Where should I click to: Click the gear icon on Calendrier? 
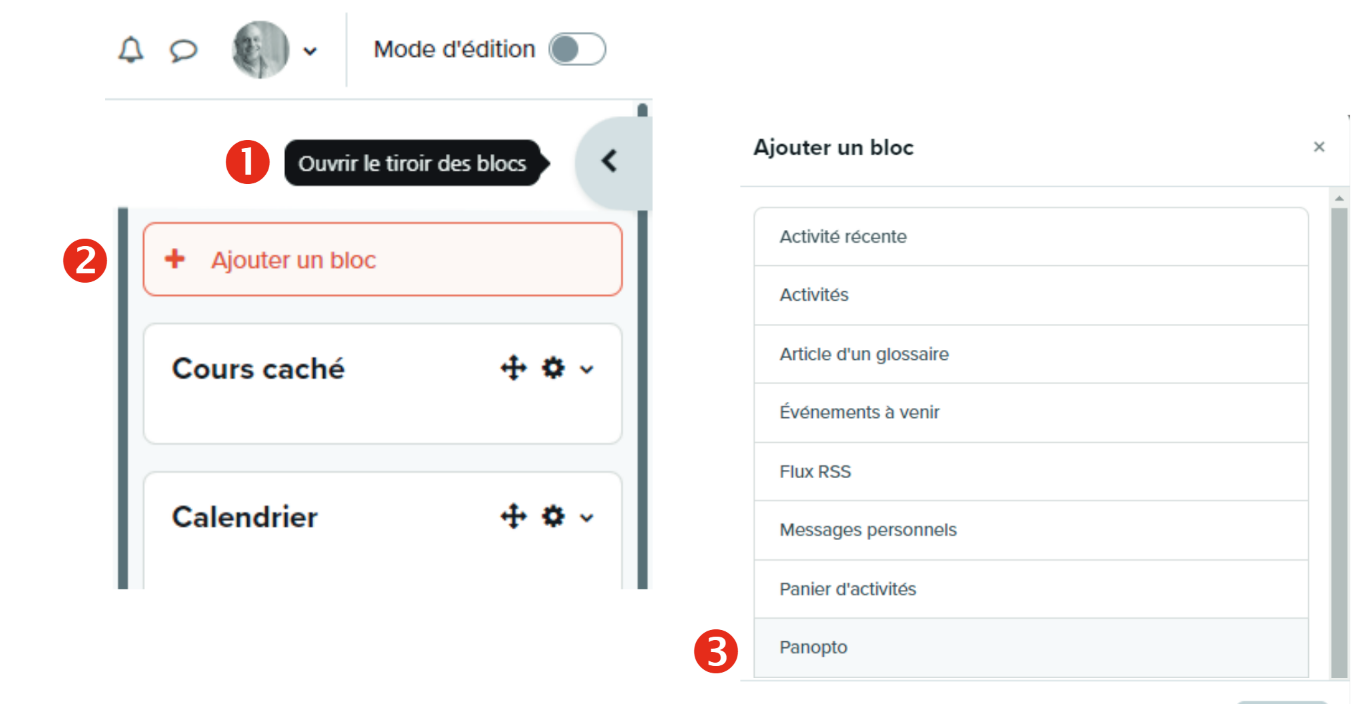coord(553,517)
